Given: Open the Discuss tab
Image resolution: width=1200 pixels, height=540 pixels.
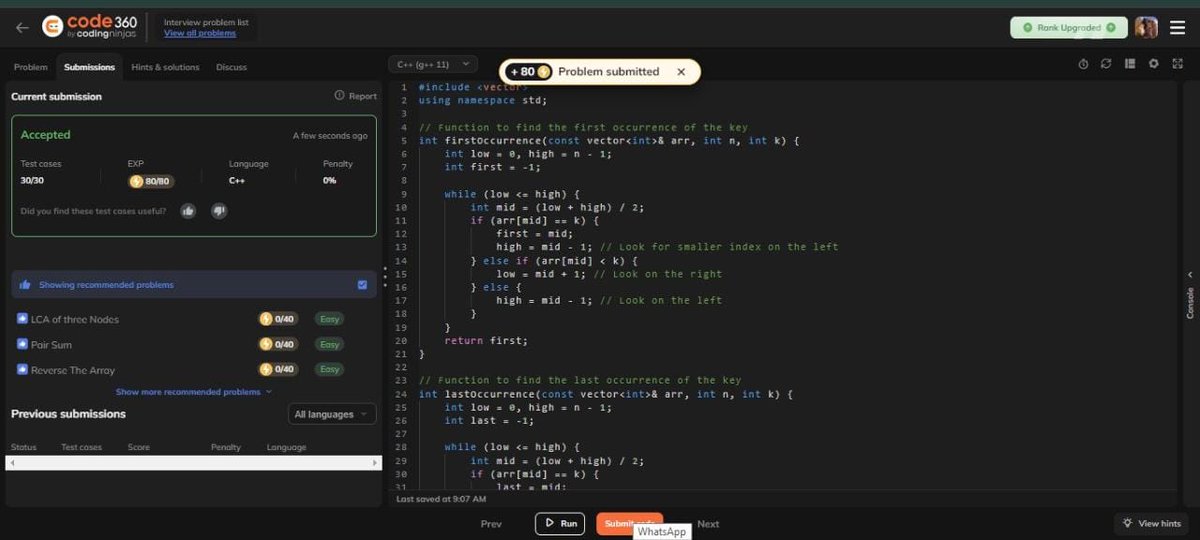Looking at the screenshot, I should (231, 67).
